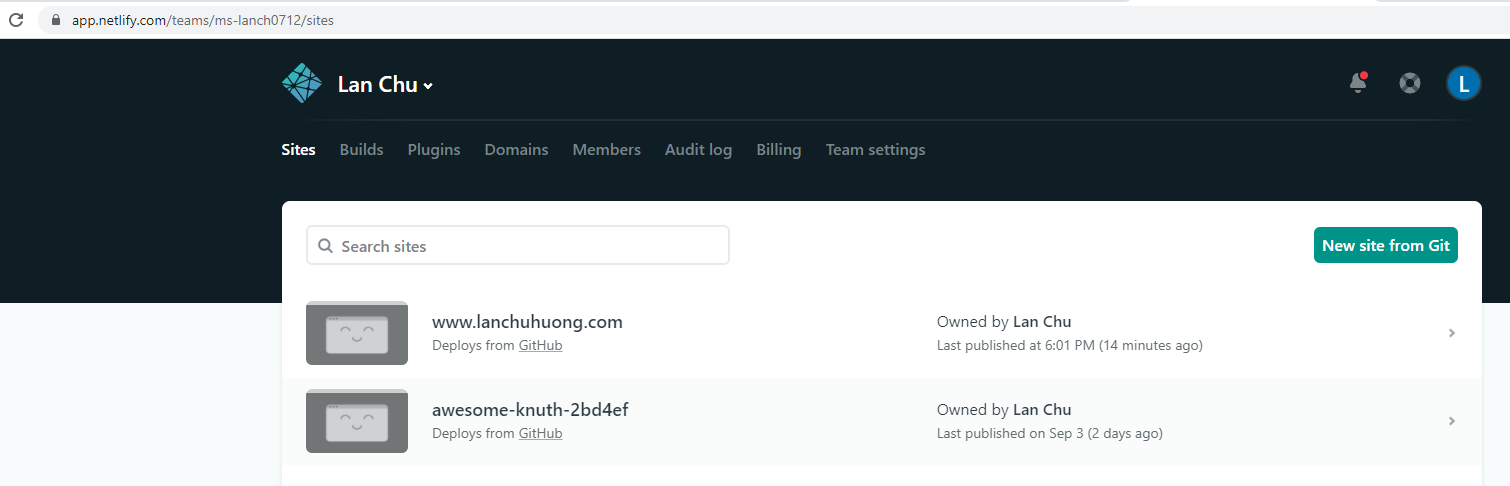The image size is (1510, 486).
Task: Open the support lifebuoy icon
Action: tap(1410, 84)
